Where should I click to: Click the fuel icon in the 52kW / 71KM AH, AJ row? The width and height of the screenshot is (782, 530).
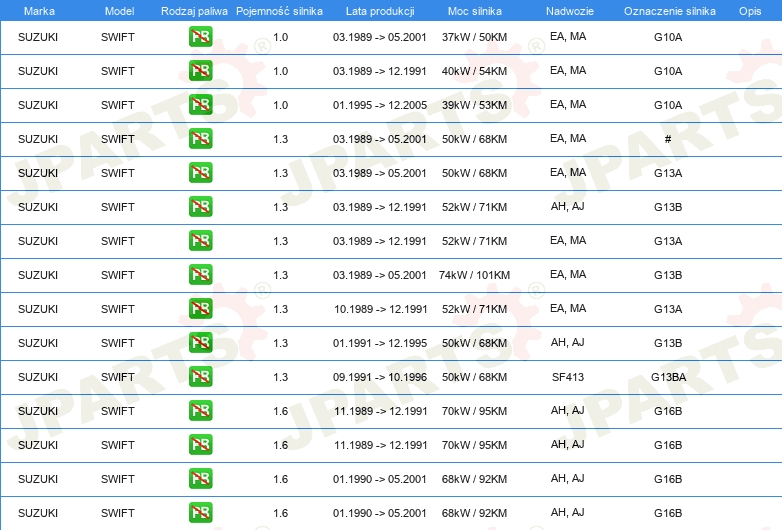(x=200, y=206)
